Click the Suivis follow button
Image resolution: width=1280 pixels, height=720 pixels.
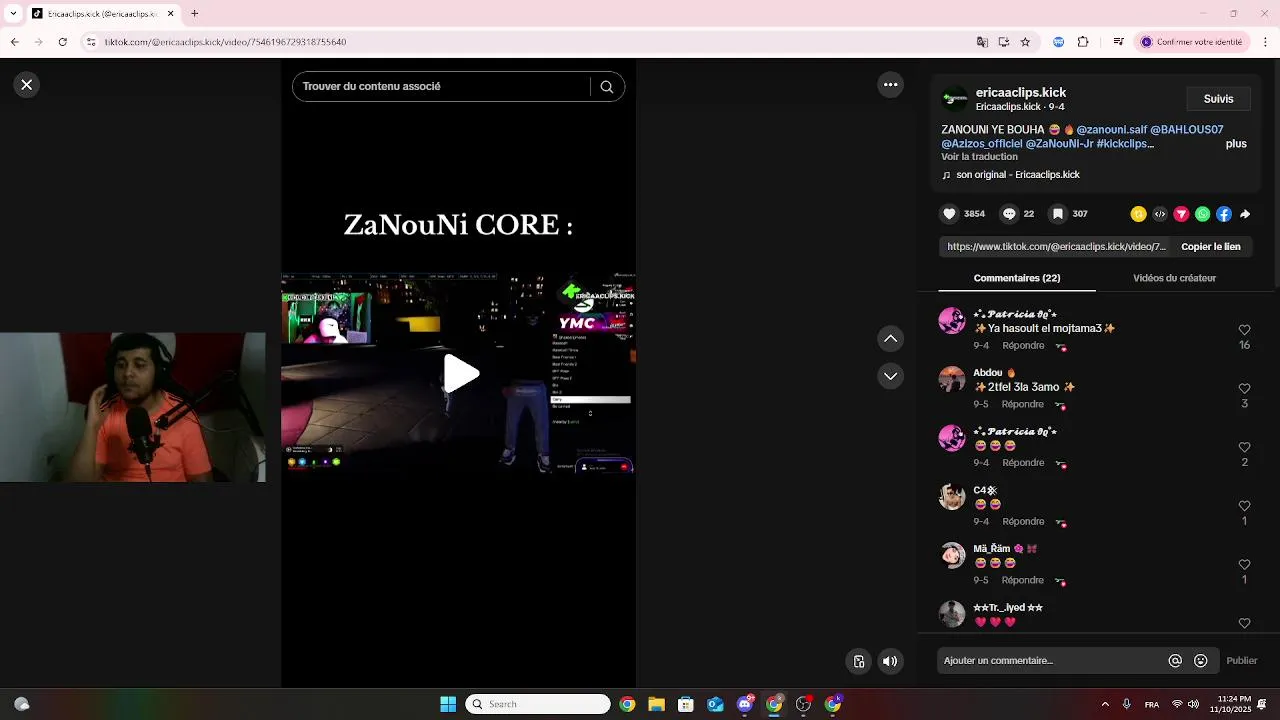pyautogui.click(x=1218, y=99)
